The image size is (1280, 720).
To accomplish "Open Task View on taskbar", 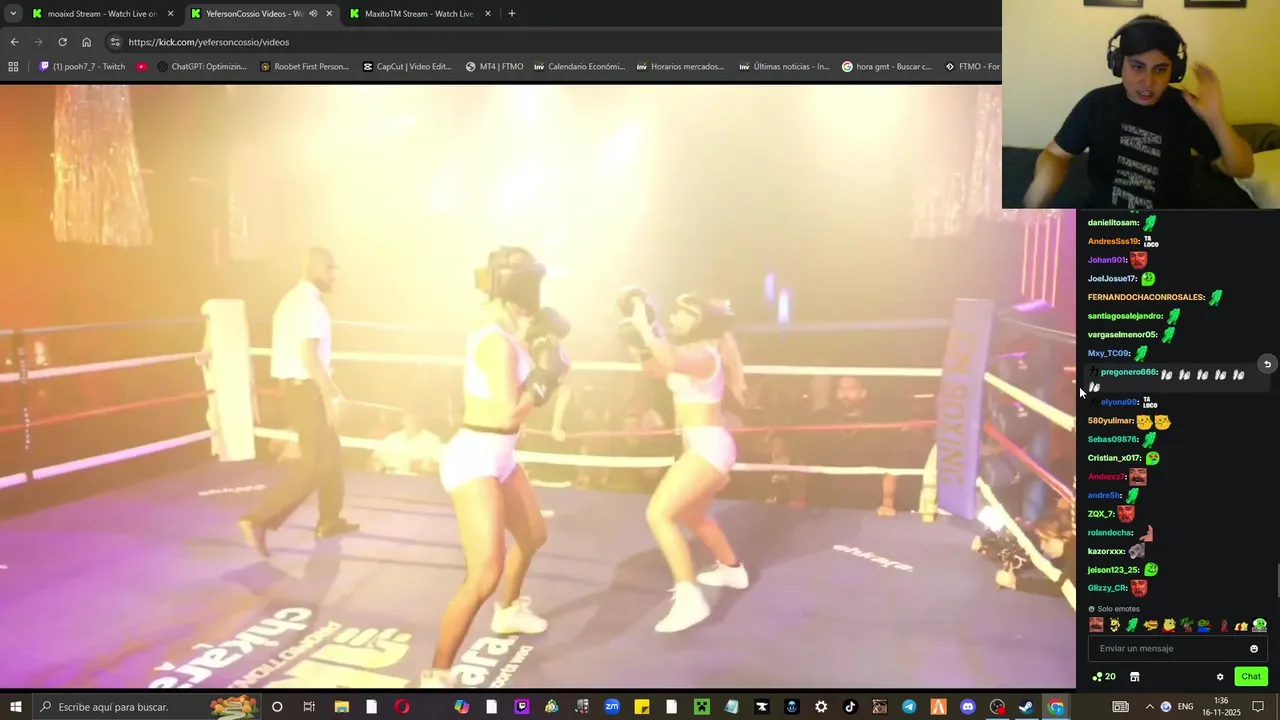I will coord(309,707).
